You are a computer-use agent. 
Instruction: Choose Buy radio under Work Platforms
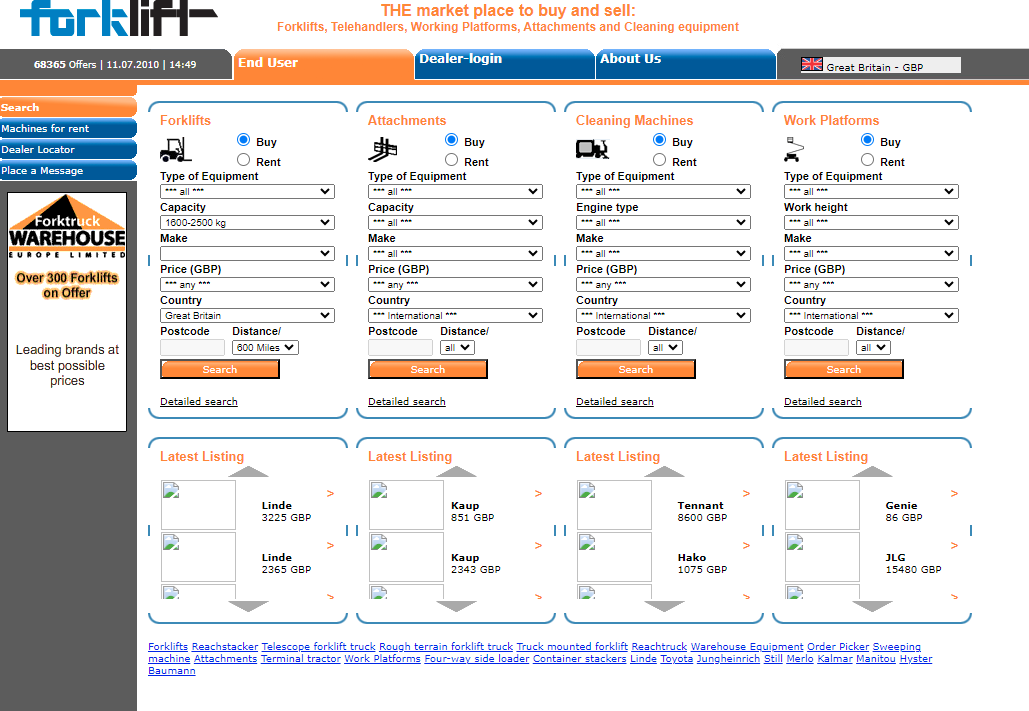(x=867, y=140)
